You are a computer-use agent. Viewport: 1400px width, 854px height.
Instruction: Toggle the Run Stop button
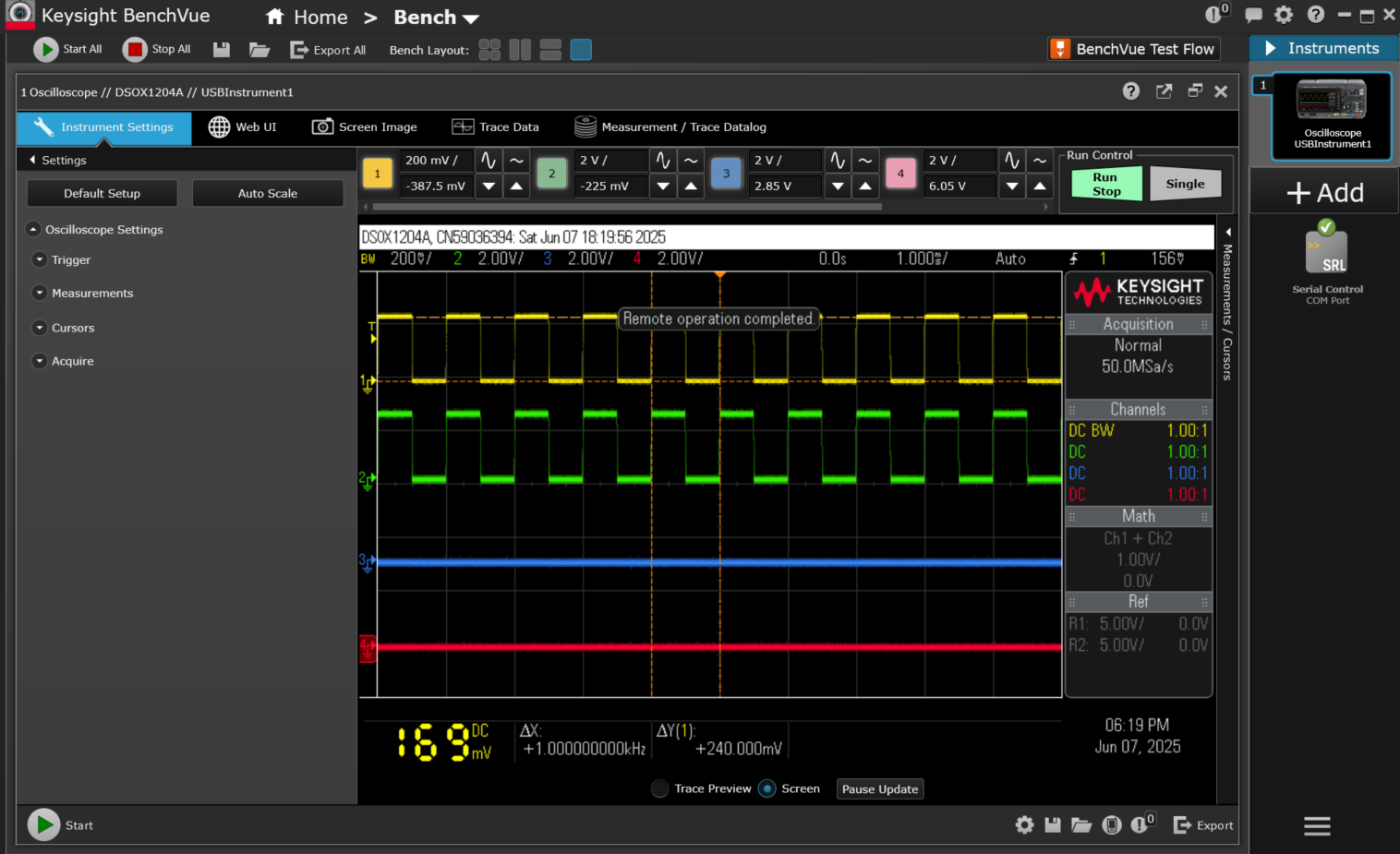click(x=1106, y=184)
